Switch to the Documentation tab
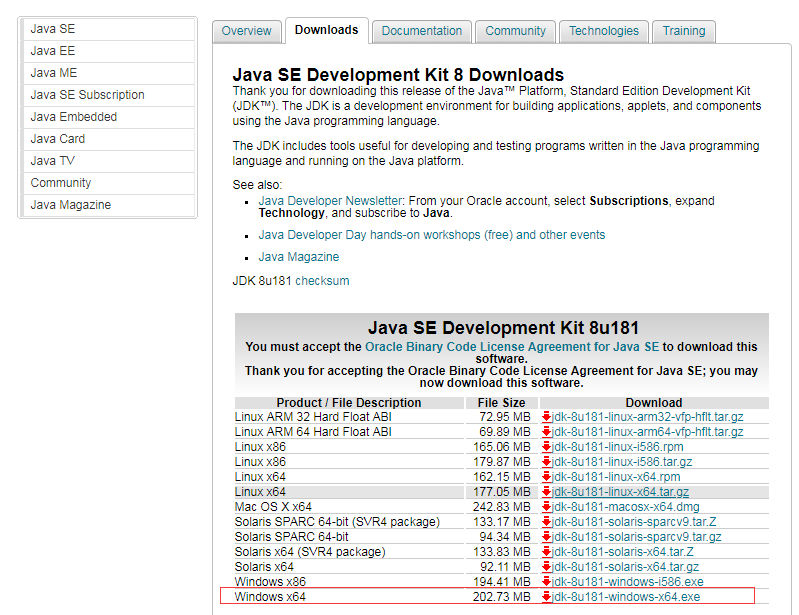Viewport: 799px width, 615px height. (422, 31)
